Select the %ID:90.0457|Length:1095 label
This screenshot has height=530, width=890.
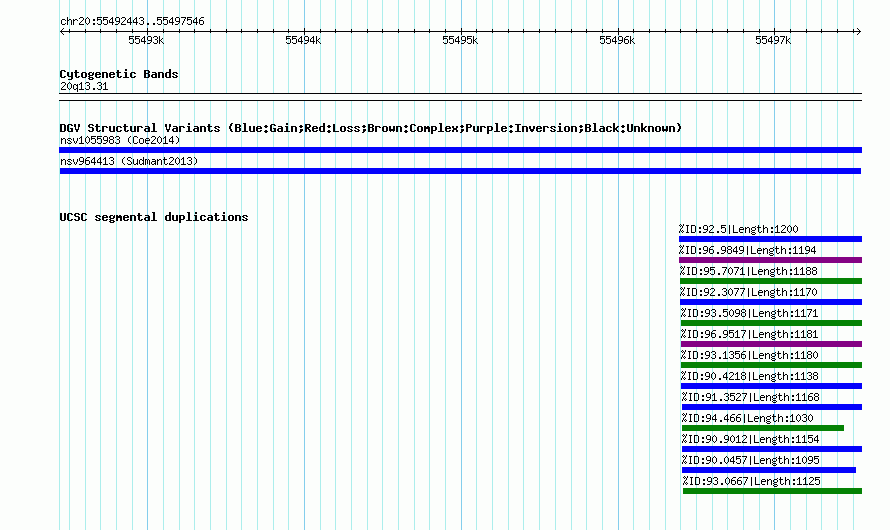[750, 460]
